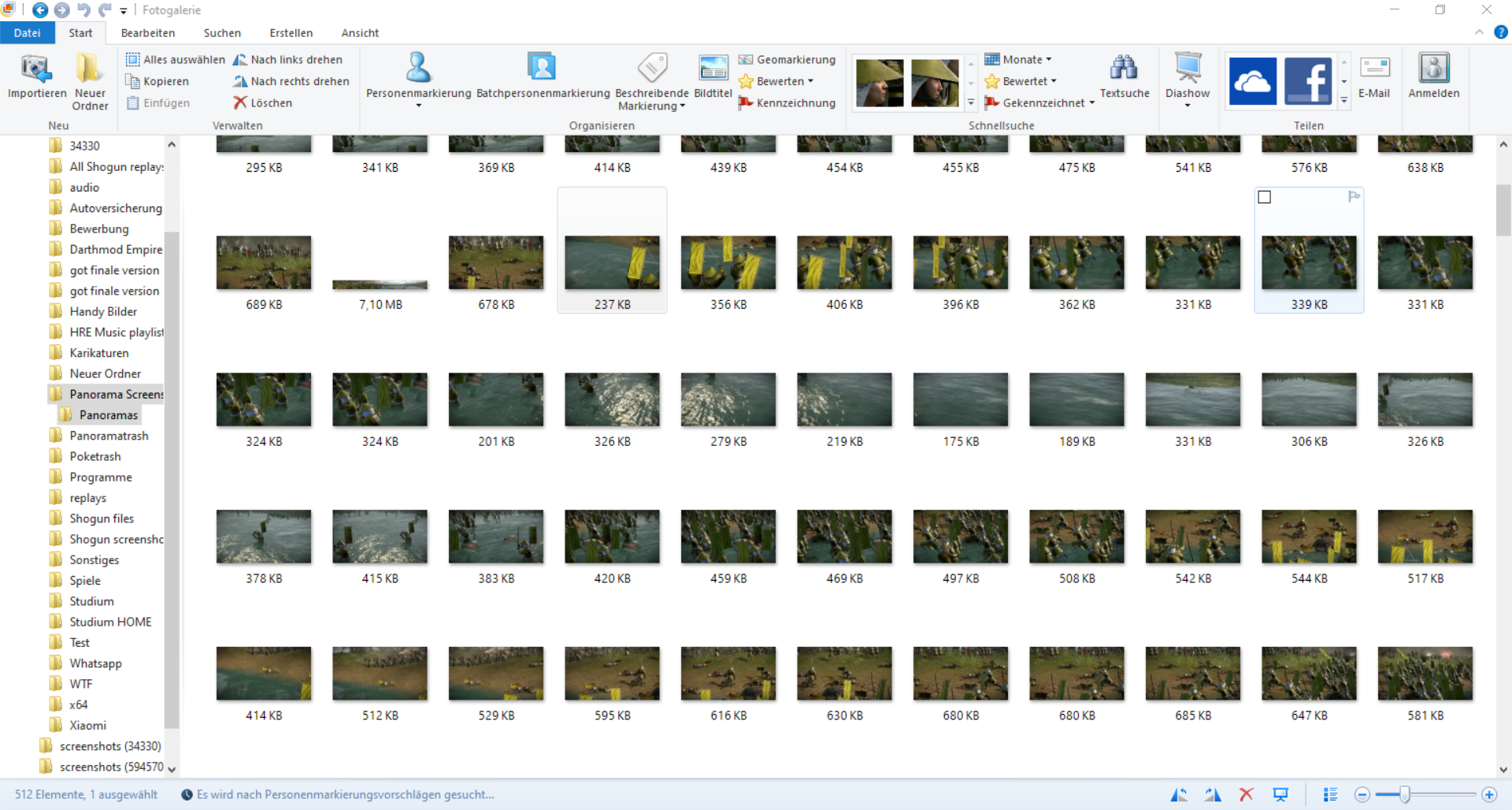Tick the checkbox on the 339 KB thumbnail

1265,197
